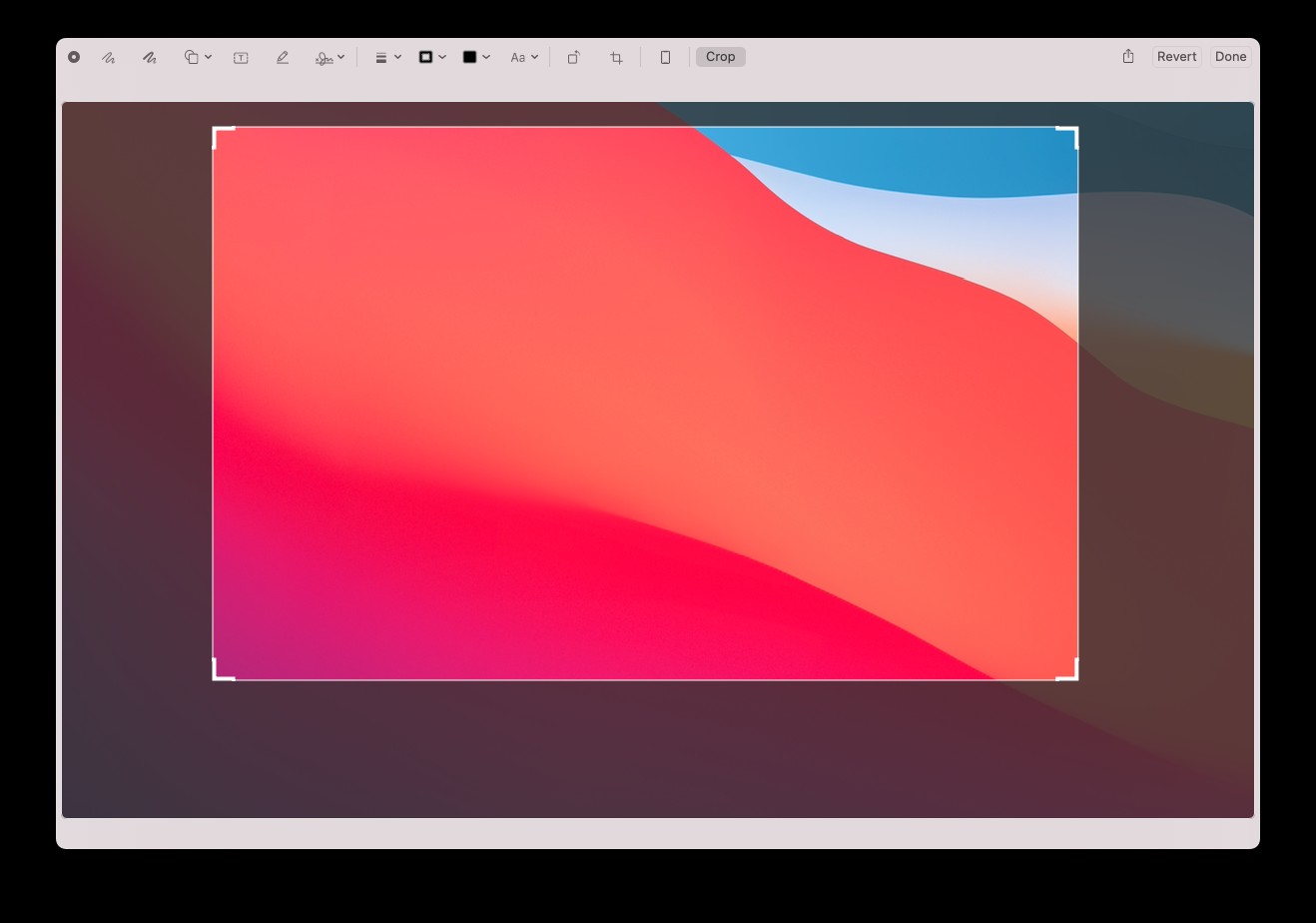1316x923 pixels.
Task: Apply the crop with the Crop button
Action: pyautogui.click(x=720, y=57)
